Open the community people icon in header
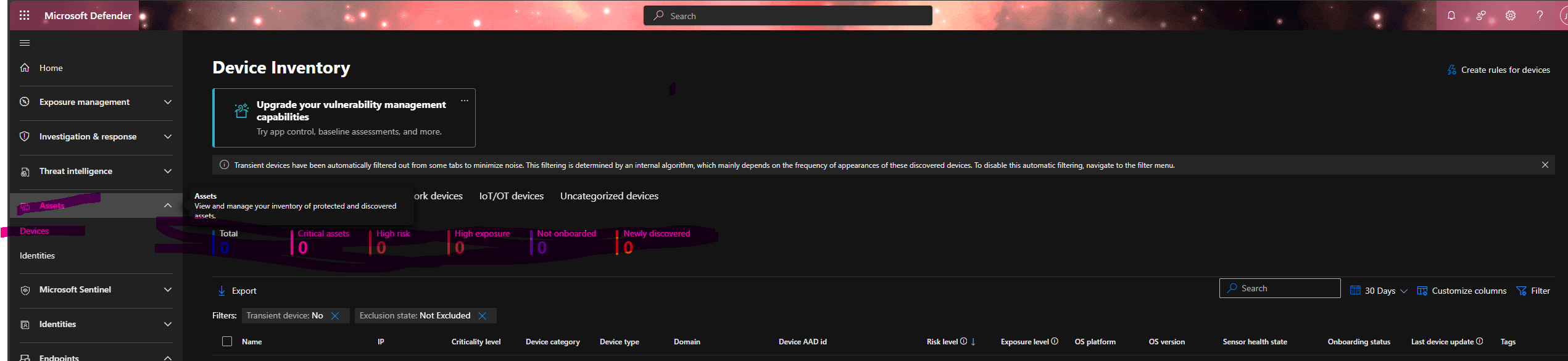This screenshot has width=1568, height=361. (x=1481, y=15)
